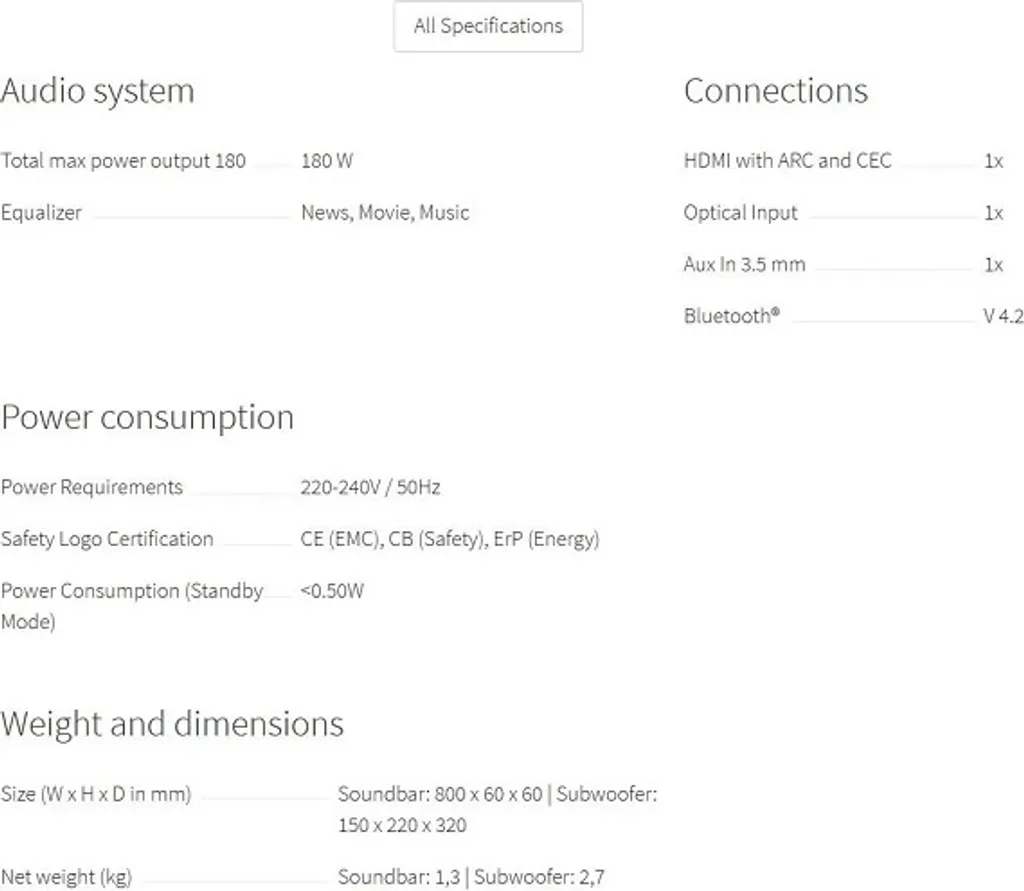Click the Bluetooth label
1024x891 pixels.
pyautogui.click(x=731, y=316)
